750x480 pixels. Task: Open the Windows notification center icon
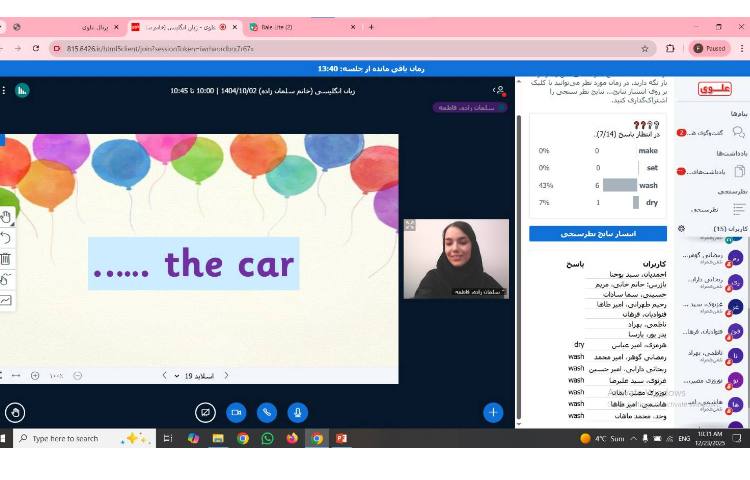737,438
